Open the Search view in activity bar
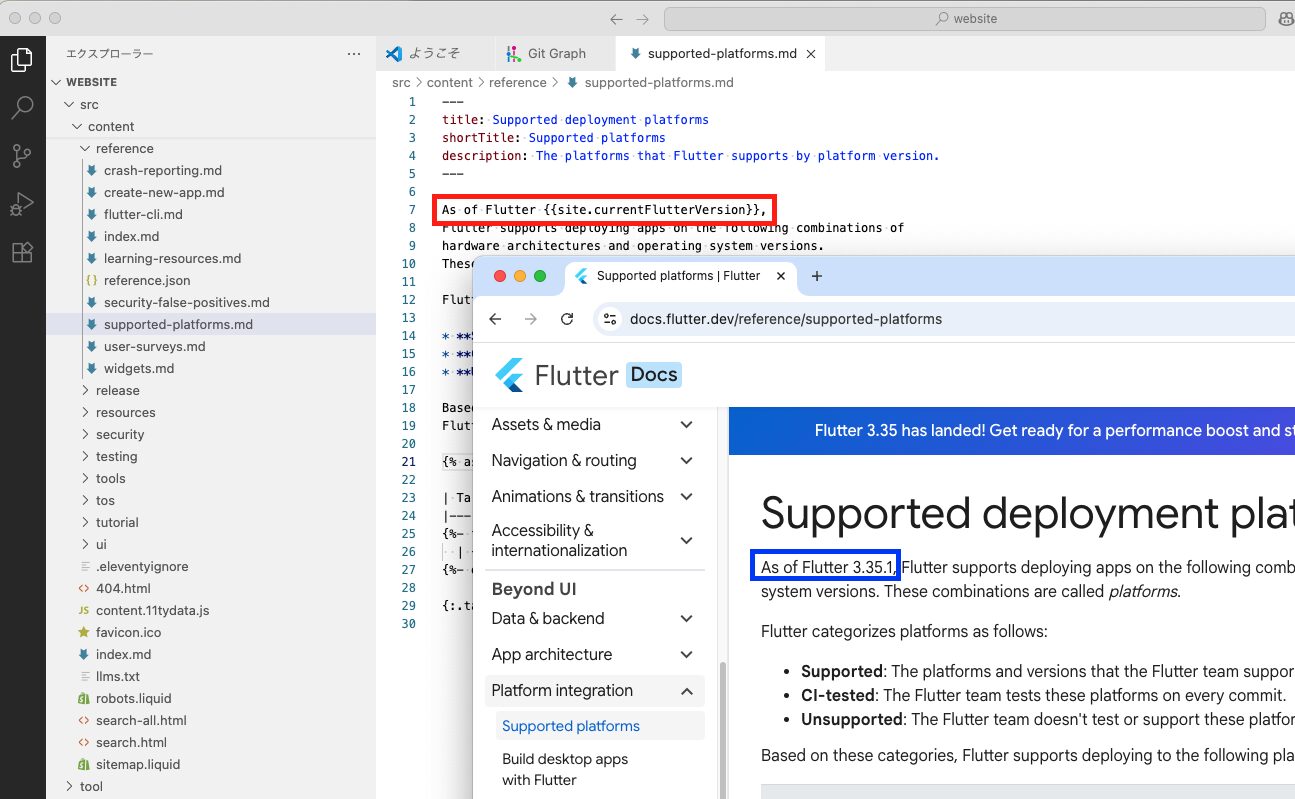Image resolution: width=1295 pixels, height=799 pixels. (21, 108)
